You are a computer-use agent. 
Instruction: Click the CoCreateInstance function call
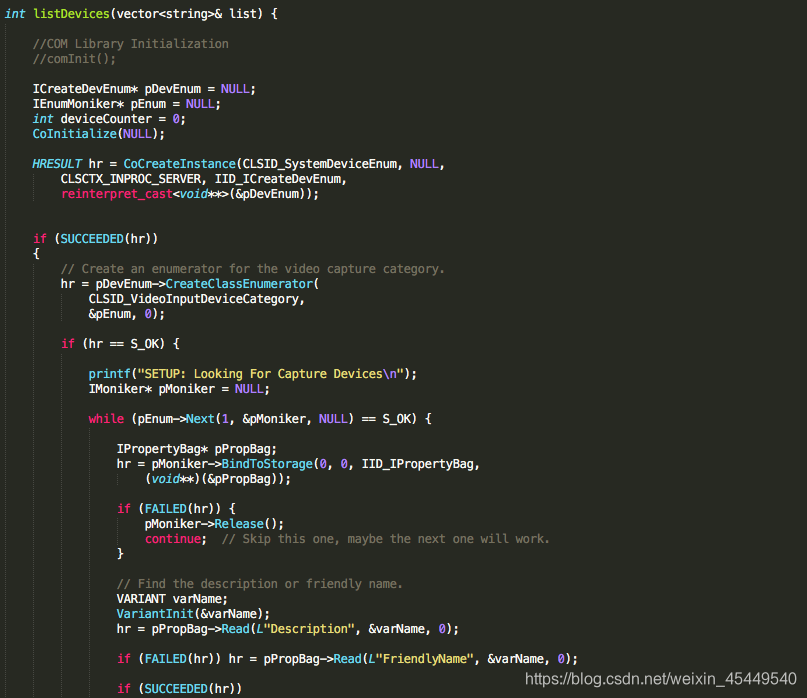(x=180, y=164)
